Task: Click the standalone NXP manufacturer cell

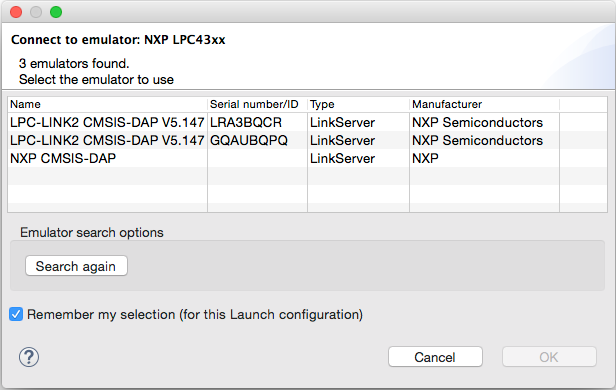Action: pos(425,158)
